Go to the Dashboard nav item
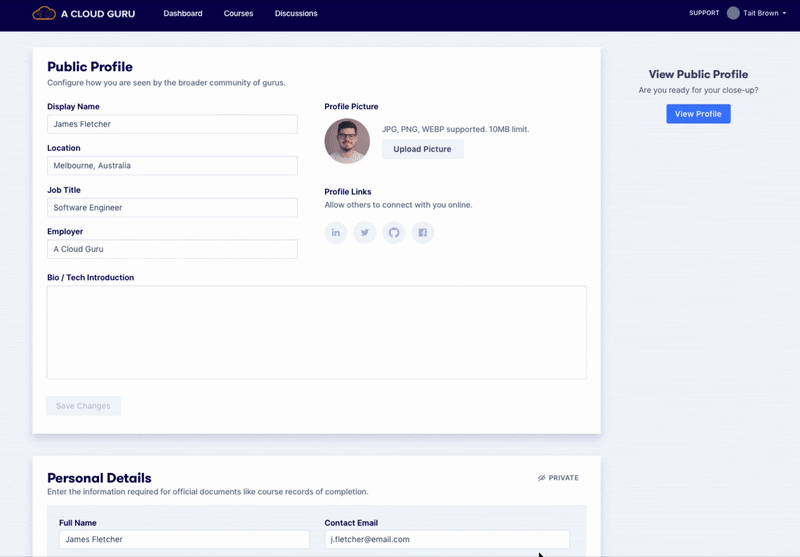This screenshot has height=557, width=800. point(183,13)
